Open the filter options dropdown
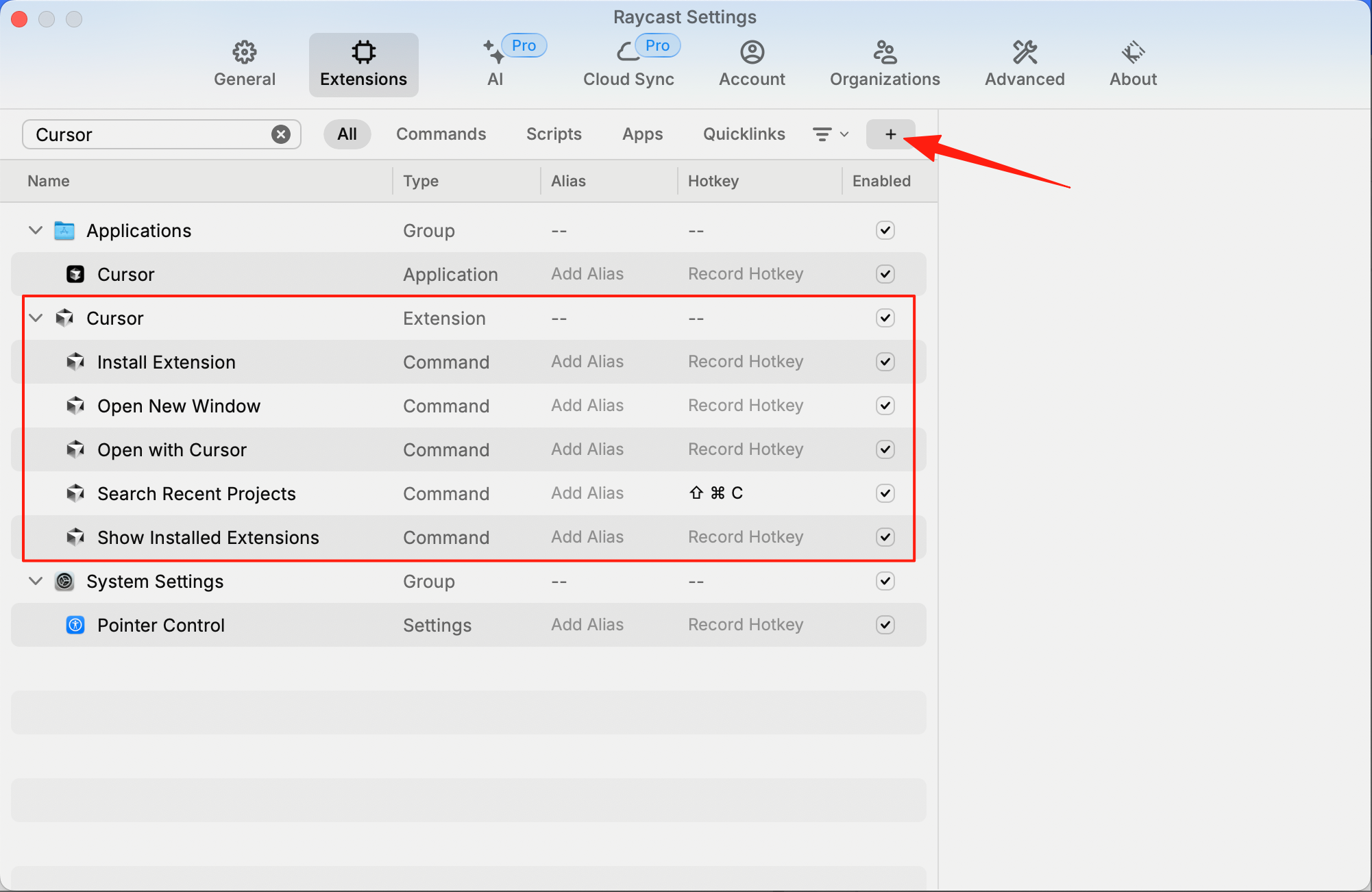Screen dimensions: 1372x892 click(x=831, y=134)
